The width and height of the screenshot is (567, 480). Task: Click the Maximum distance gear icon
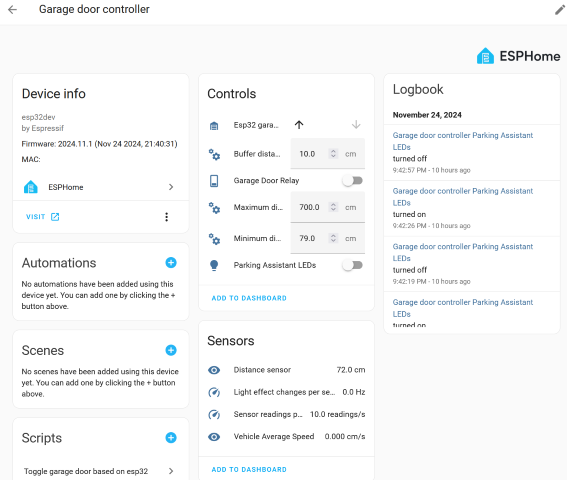(x=214, y=207)
